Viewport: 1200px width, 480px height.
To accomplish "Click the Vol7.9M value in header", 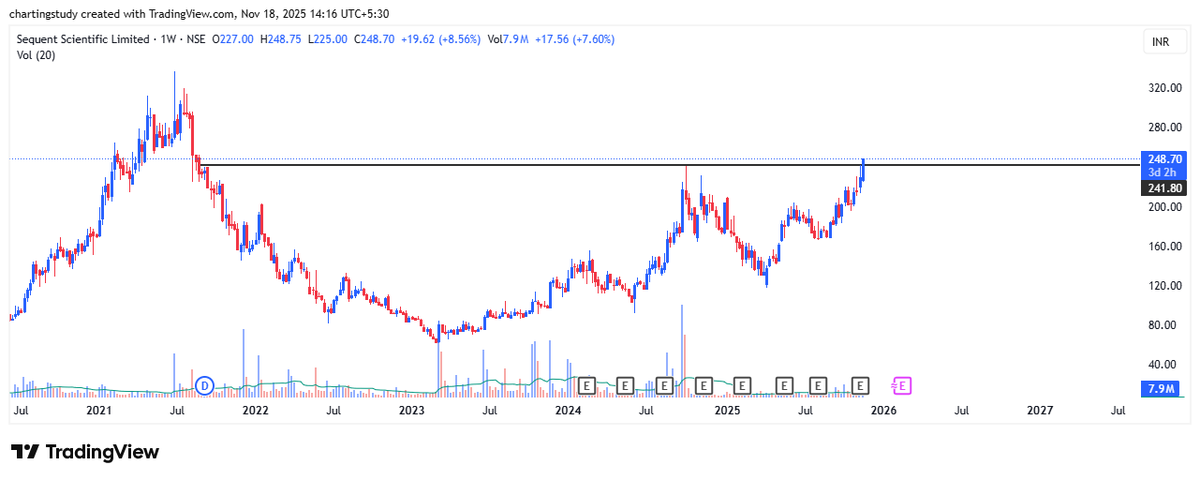I will pos(508,40).
